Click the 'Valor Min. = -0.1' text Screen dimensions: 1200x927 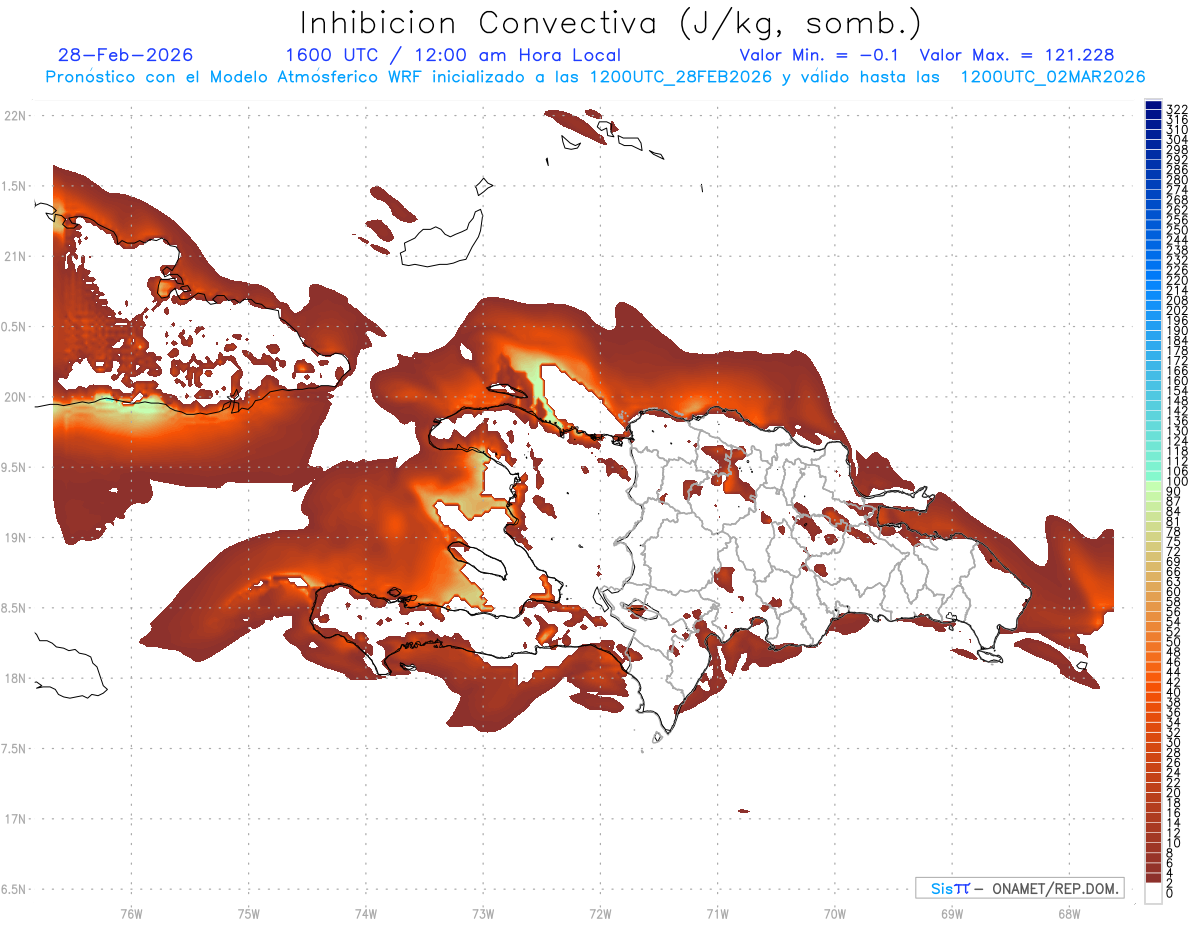point(820,55)
